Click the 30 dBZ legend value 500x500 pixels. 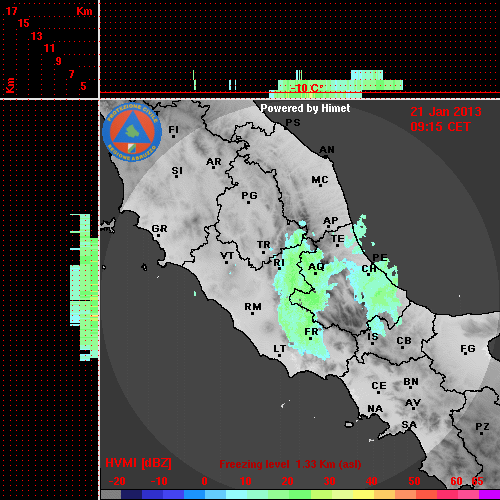tap(329, 481)
